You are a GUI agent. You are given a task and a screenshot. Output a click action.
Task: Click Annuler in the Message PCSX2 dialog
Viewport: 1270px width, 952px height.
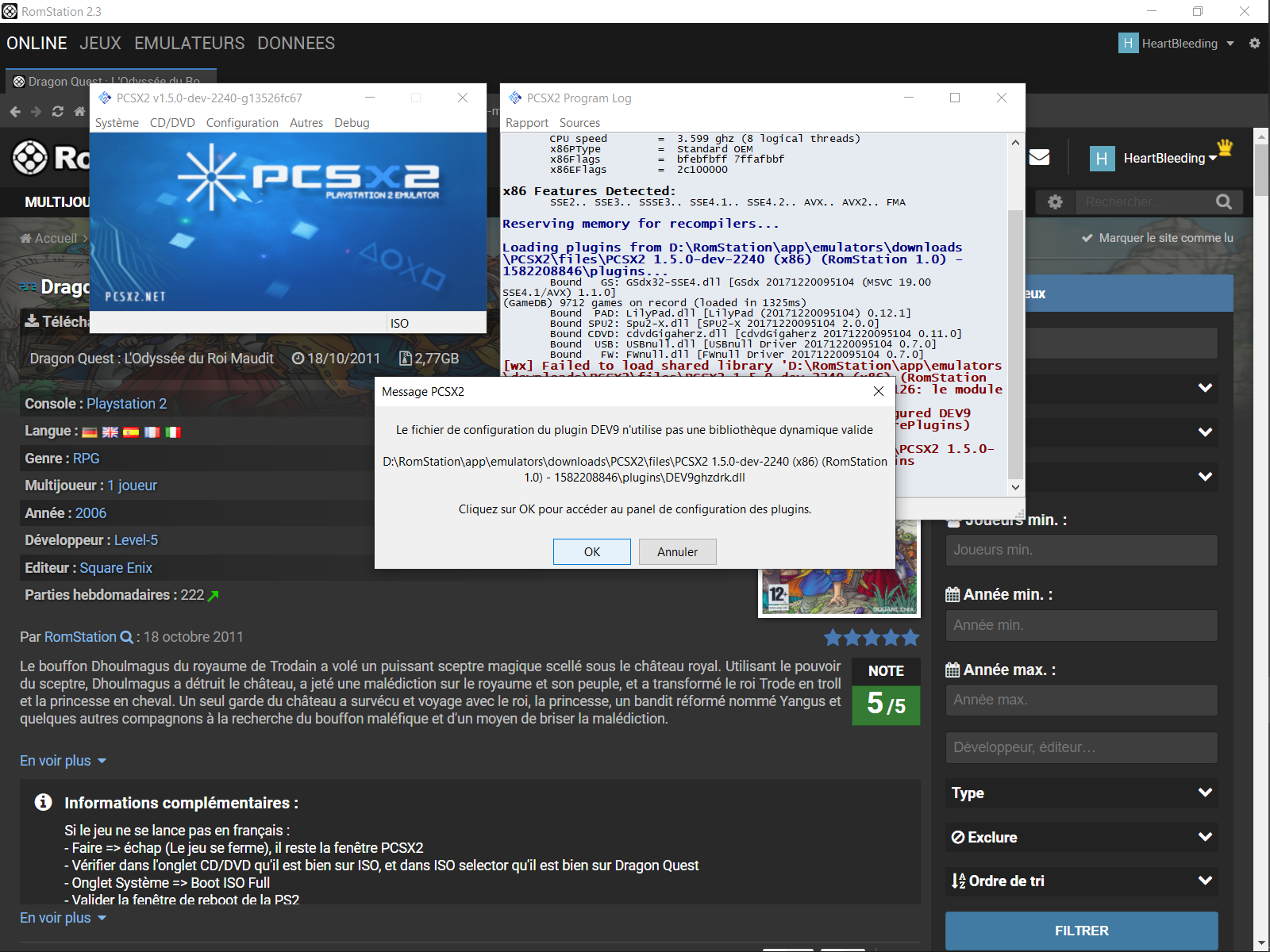click(677, 551)
